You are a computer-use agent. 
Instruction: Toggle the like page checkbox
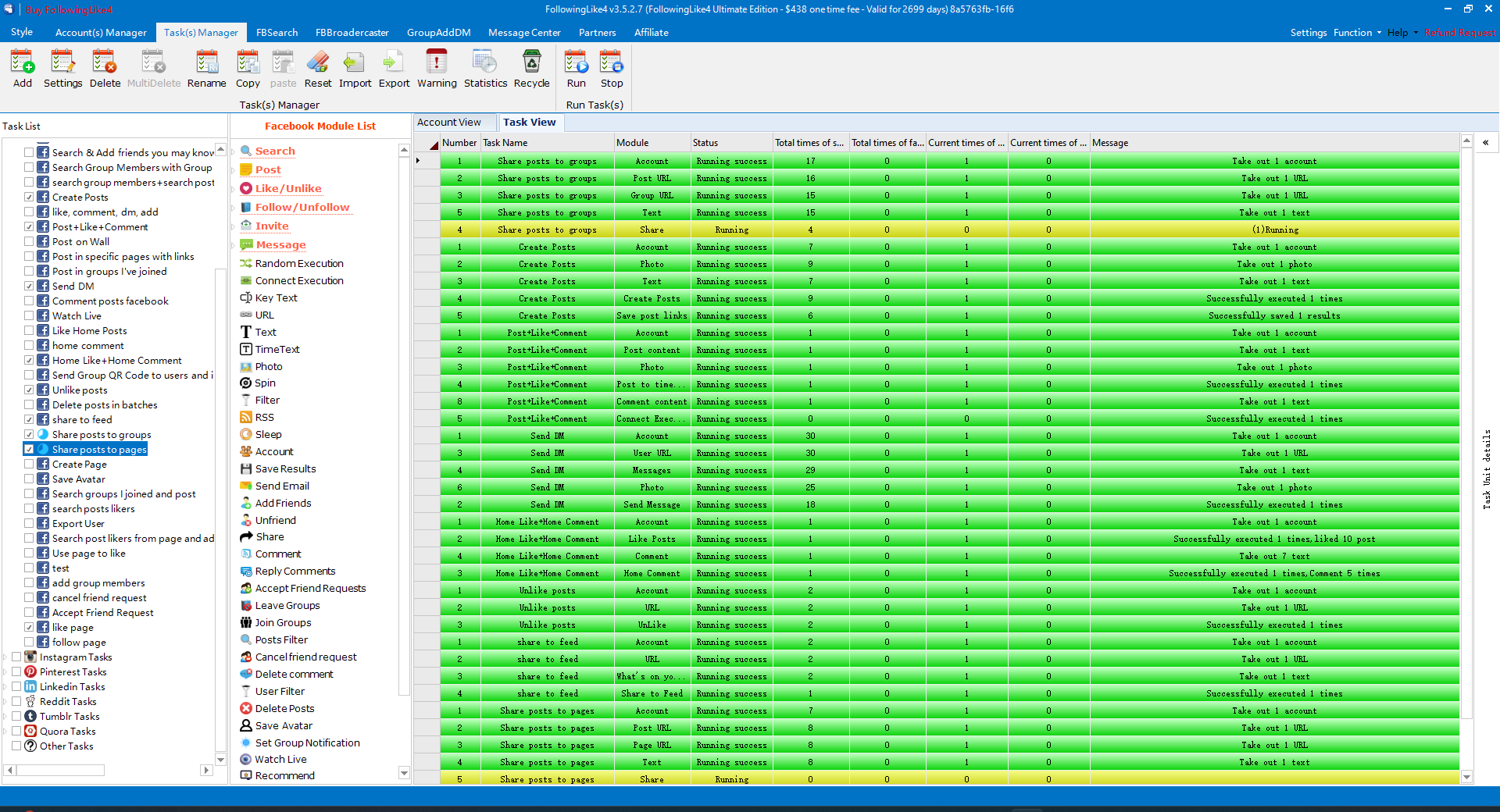(x=29, y=628)
